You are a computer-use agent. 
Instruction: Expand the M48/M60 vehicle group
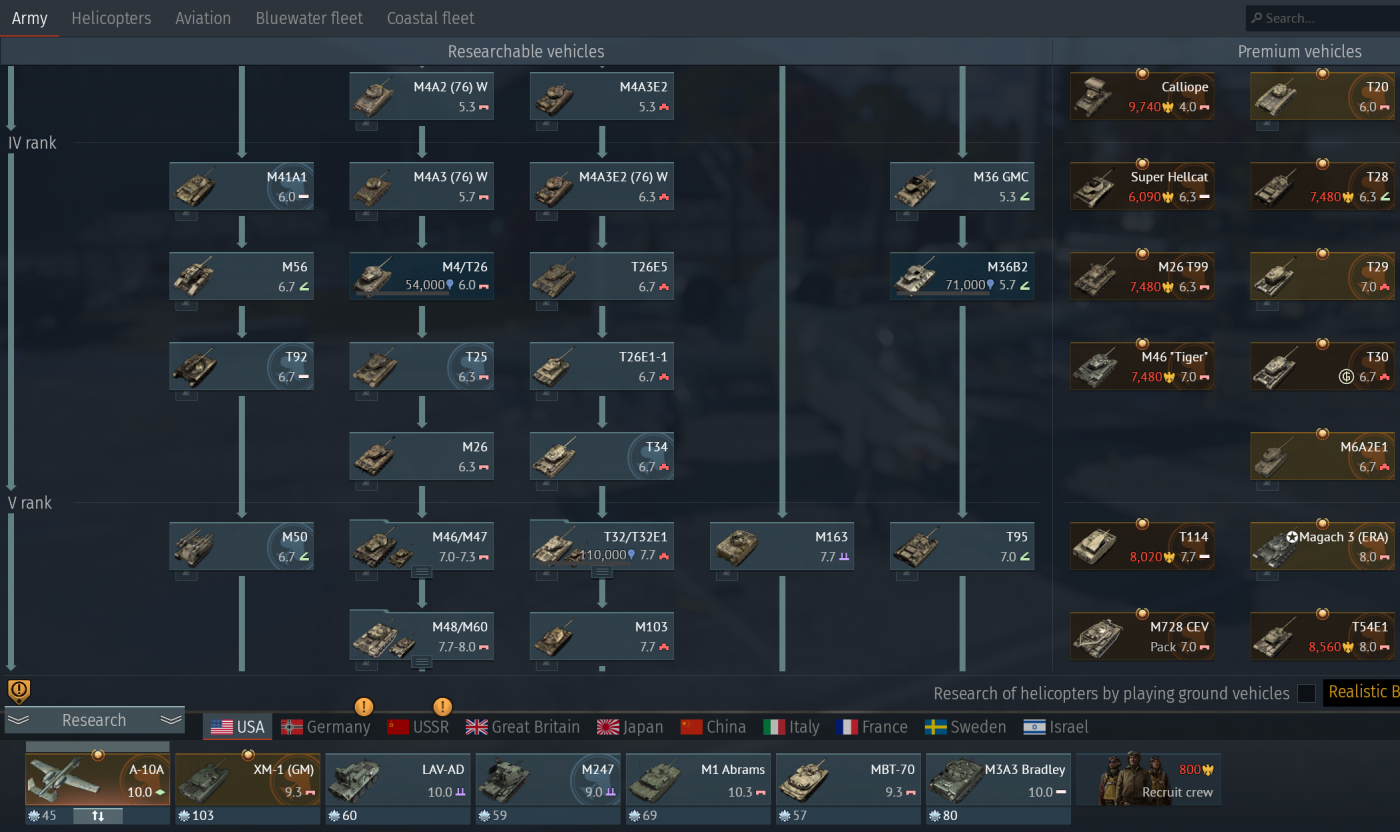coord(421,662)
